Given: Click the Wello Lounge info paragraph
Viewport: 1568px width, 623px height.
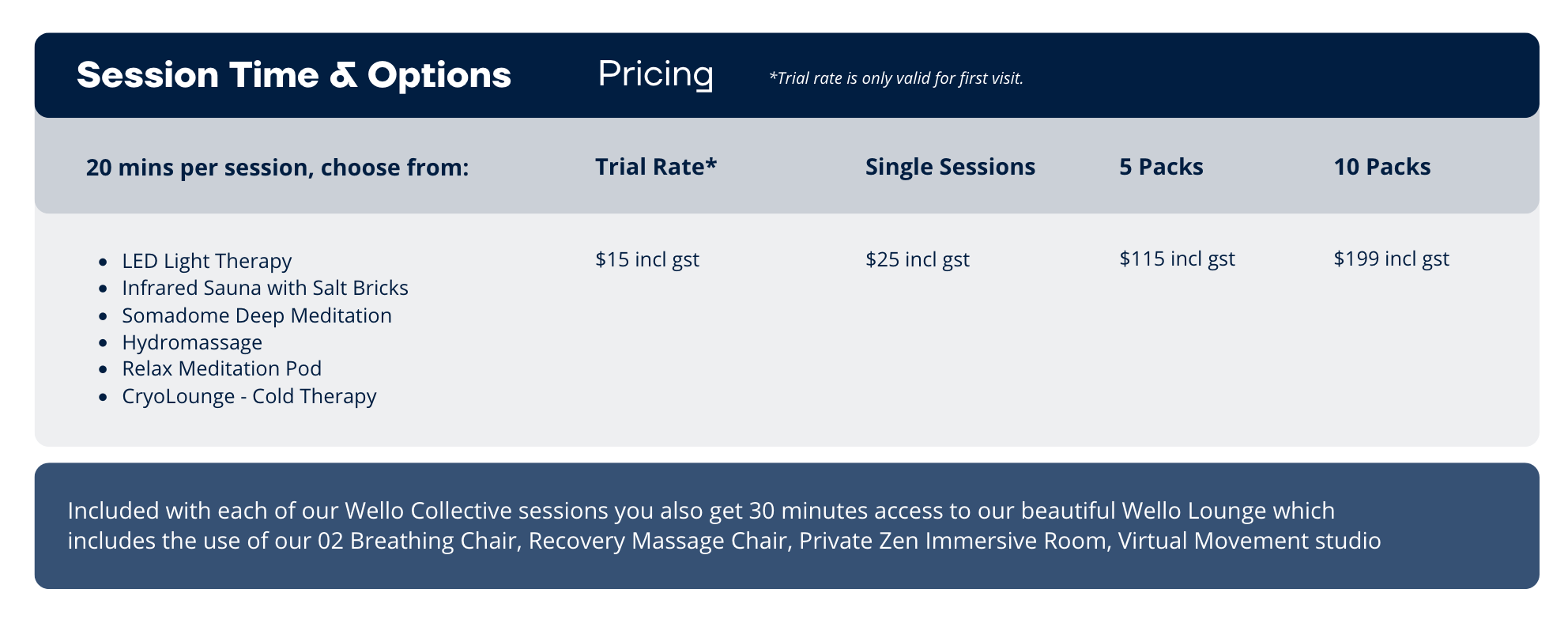Looking at the screenshot, I should pyautogui.click(x=723, y=526).
